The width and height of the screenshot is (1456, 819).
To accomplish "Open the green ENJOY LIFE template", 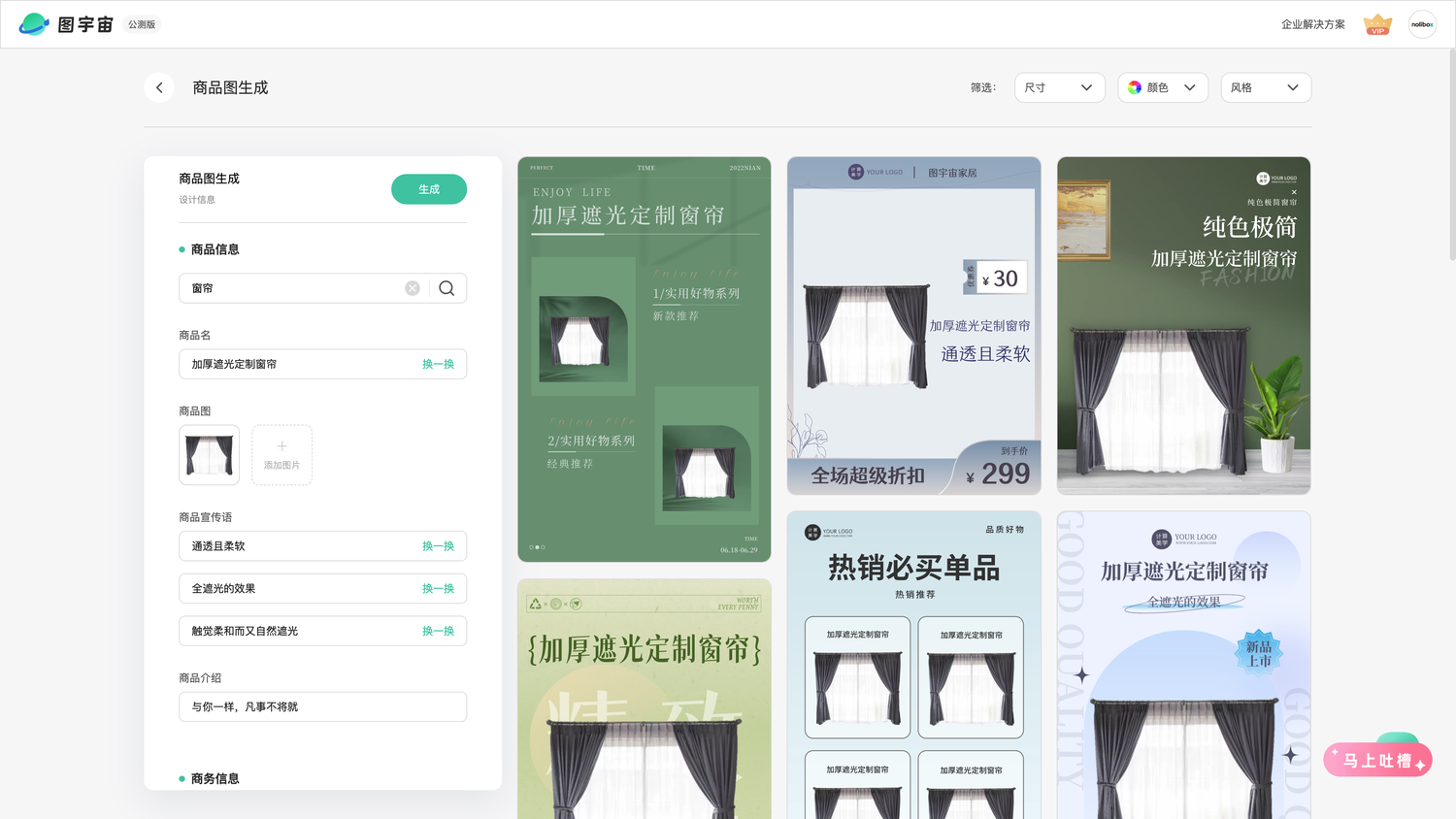I will point(645,359).
